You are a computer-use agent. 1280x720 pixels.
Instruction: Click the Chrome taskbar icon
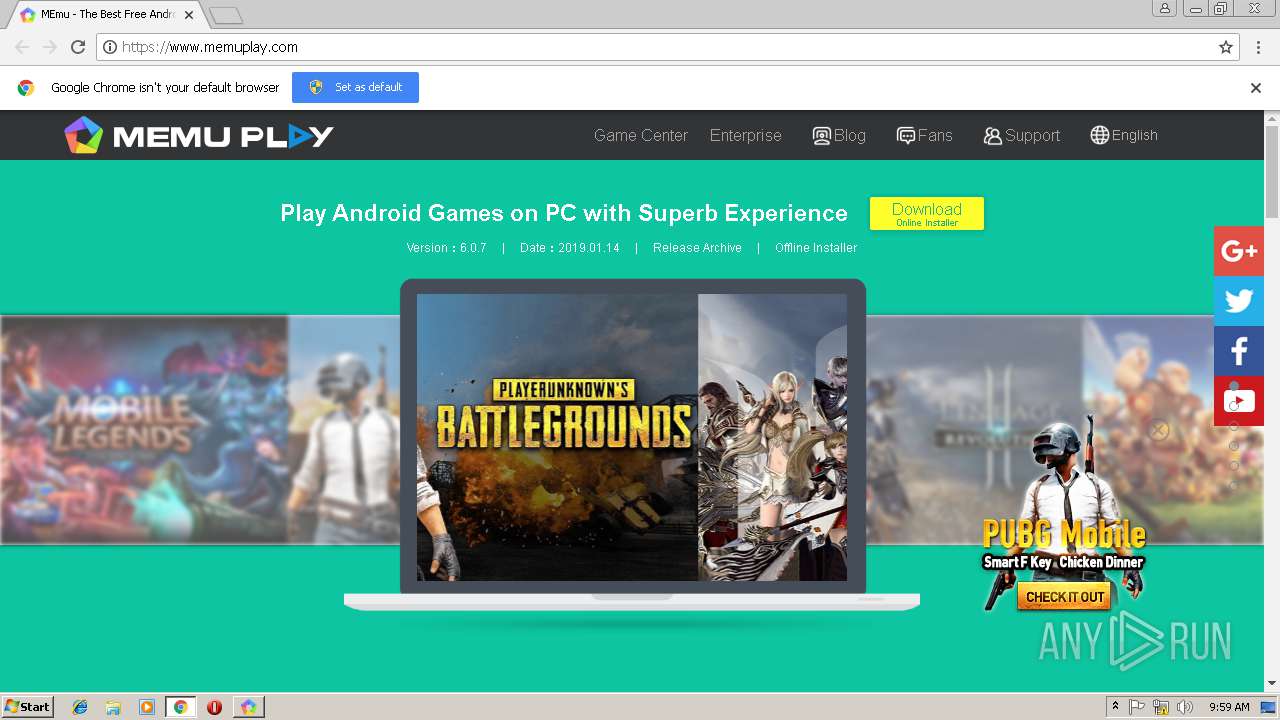tap(180, 707)
